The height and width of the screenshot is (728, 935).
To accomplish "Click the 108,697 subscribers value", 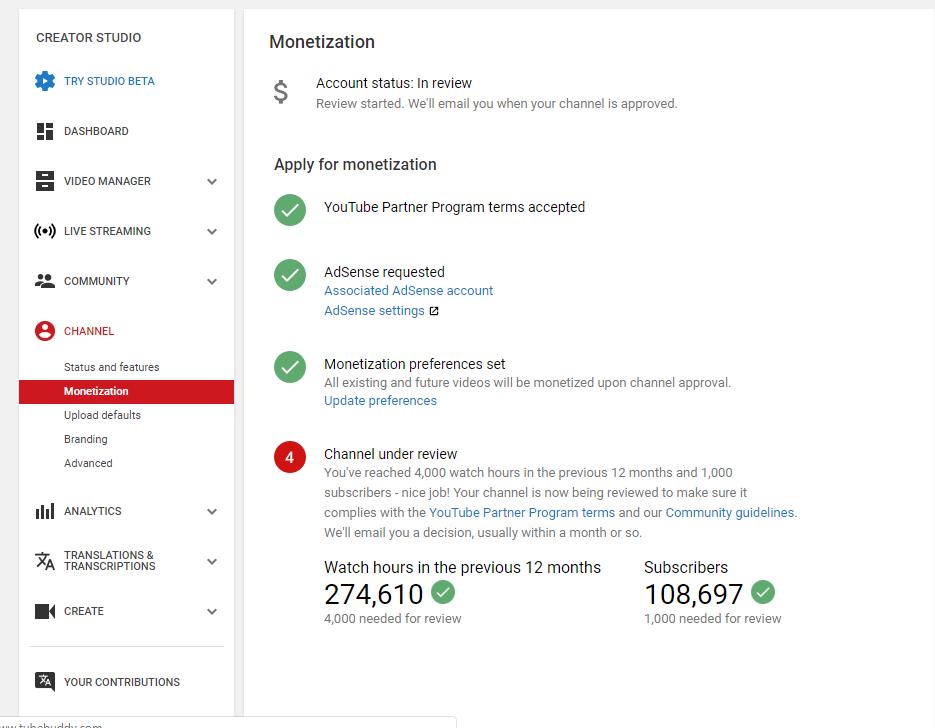I will click(x=693, y=594).
